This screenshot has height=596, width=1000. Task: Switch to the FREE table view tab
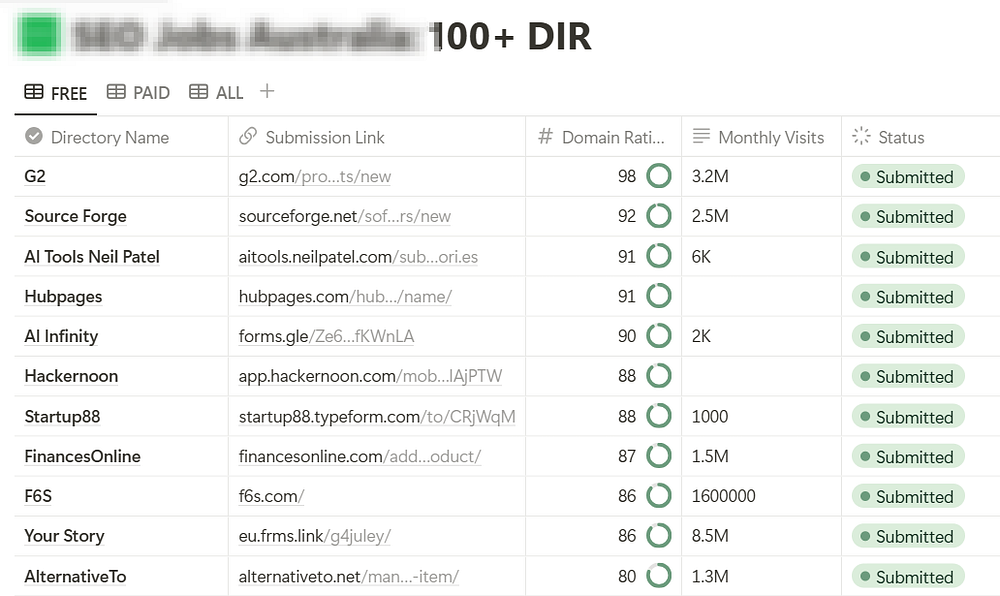coord(55,93)
